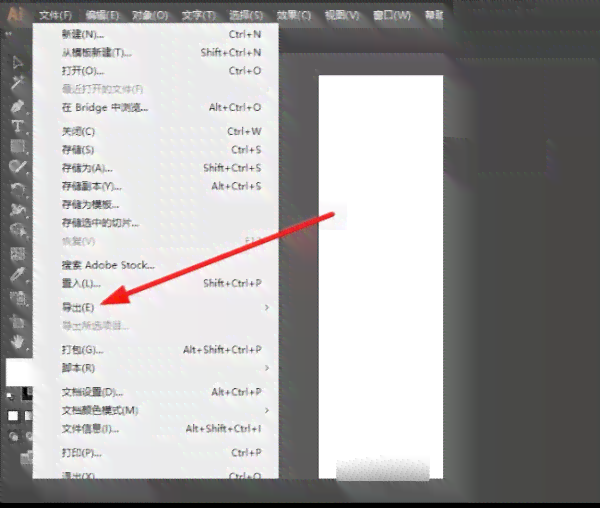The image size is (600, 508).
Task: Choose 存储为模板... menu entry
Action: (156, 205)
